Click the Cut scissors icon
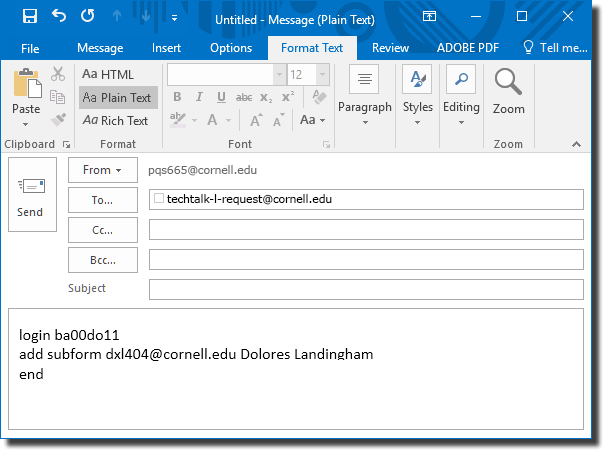 (x=58, y=74)
